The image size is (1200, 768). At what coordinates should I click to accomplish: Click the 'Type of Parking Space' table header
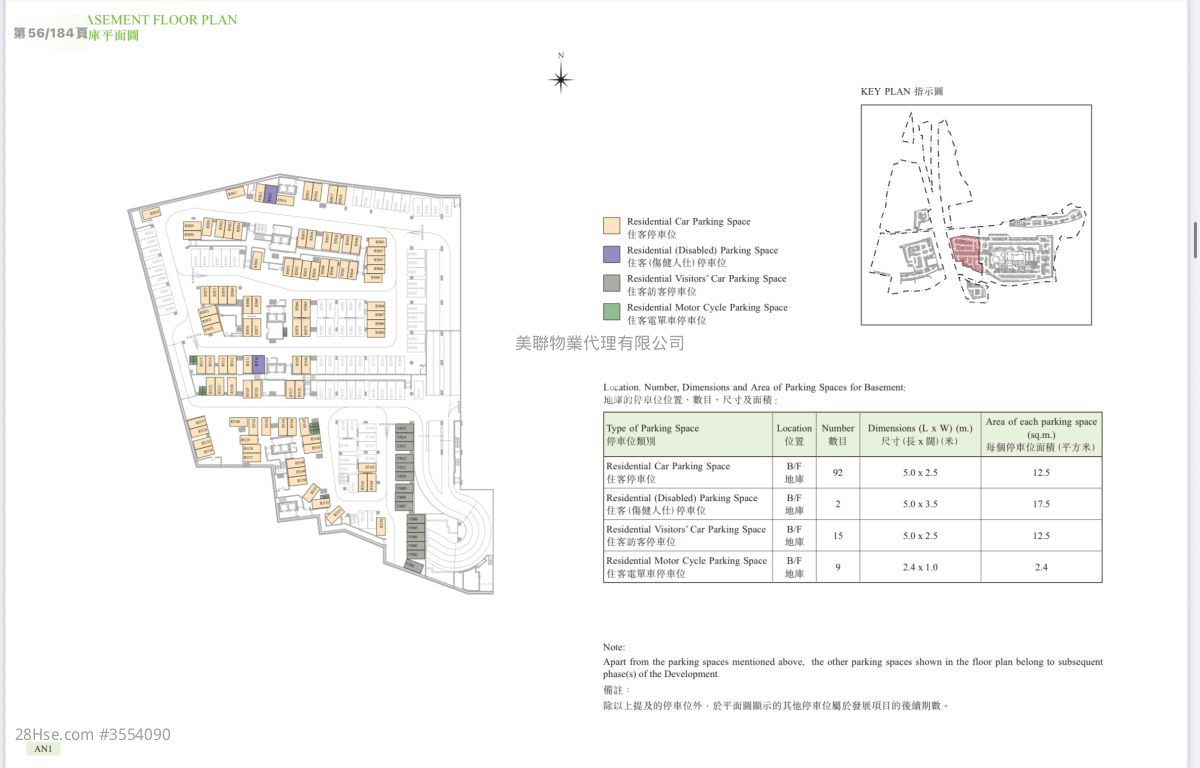click(x=653, y=434)
